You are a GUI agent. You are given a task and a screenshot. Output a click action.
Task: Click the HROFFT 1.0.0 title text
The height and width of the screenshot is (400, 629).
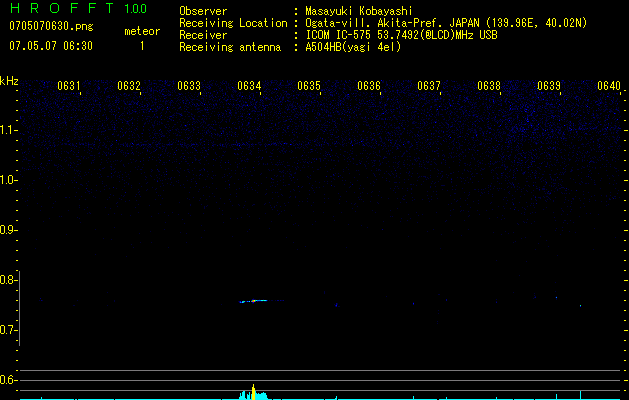coord(78,8)
